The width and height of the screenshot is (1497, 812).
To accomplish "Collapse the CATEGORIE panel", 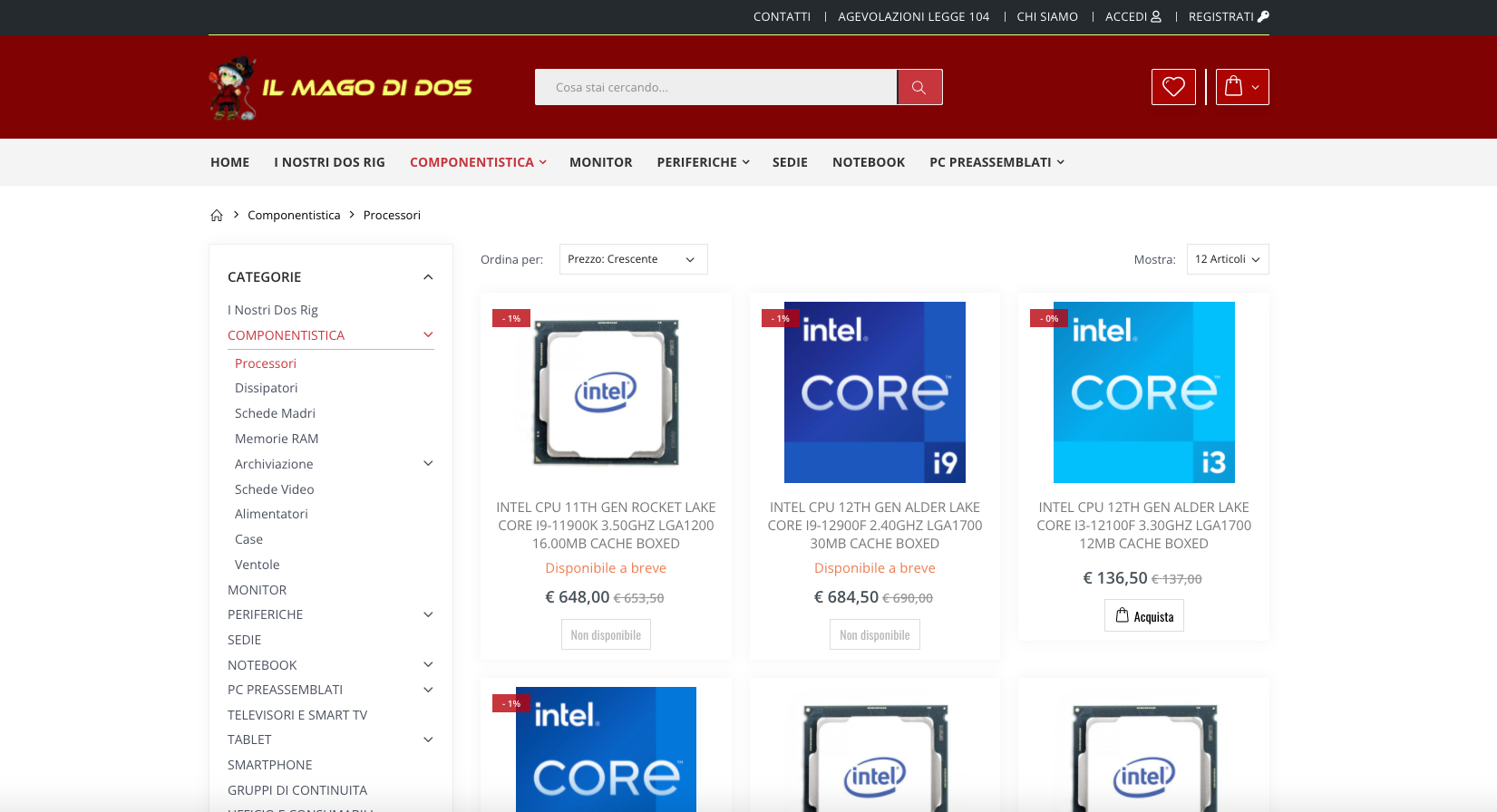I will (428, 277).
